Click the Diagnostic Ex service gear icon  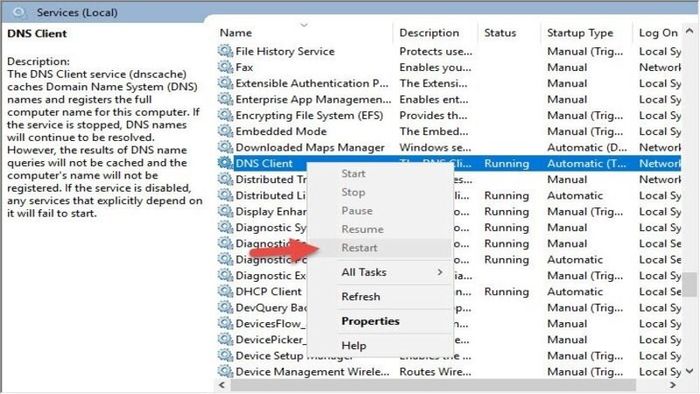(x=225, y=276)
